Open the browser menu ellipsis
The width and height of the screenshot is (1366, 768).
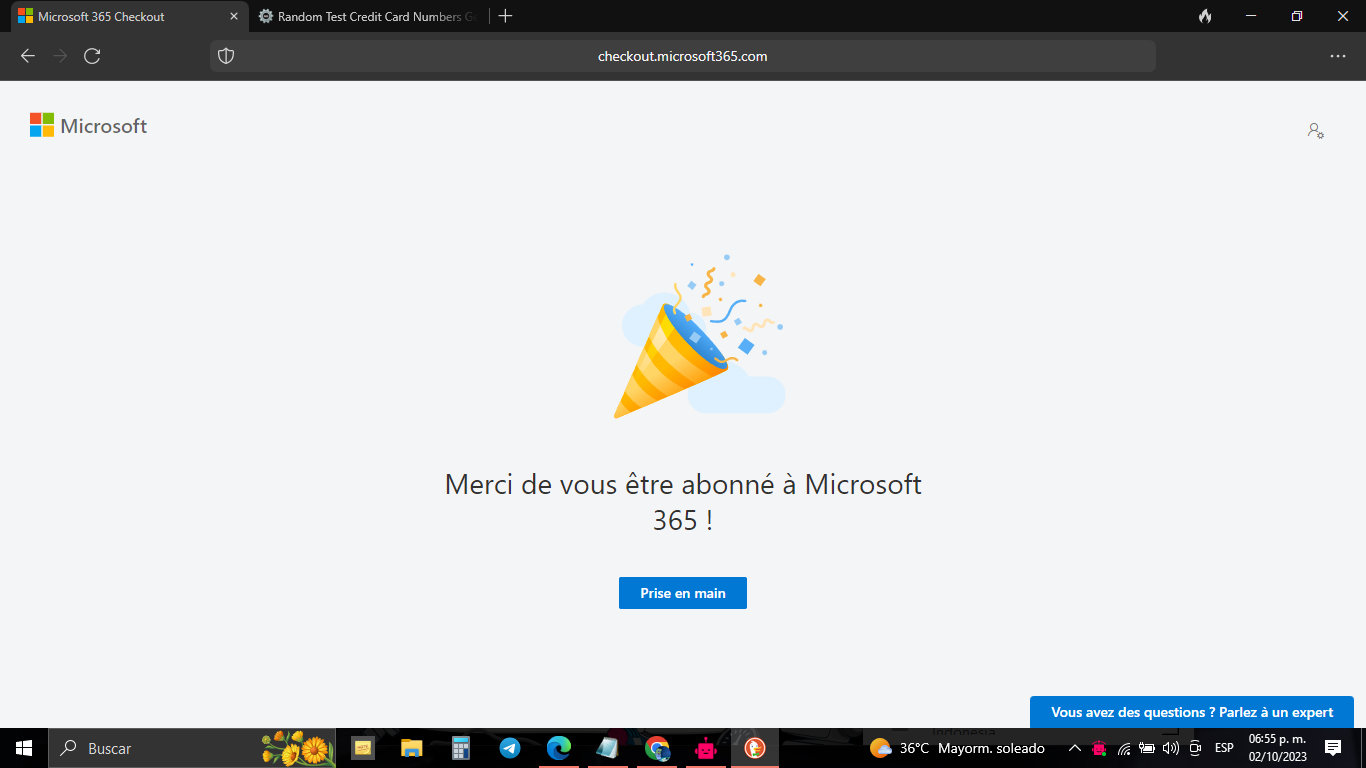(1338, 56)
